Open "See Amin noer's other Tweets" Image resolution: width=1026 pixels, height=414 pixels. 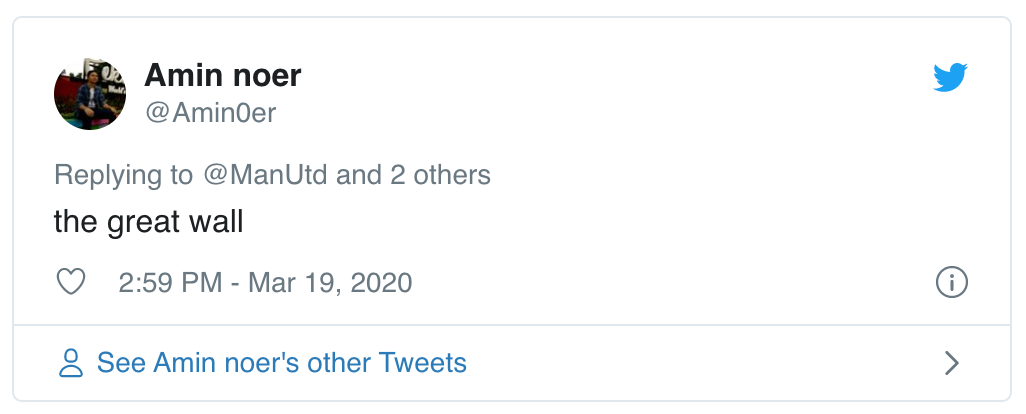tap(281, 362)
